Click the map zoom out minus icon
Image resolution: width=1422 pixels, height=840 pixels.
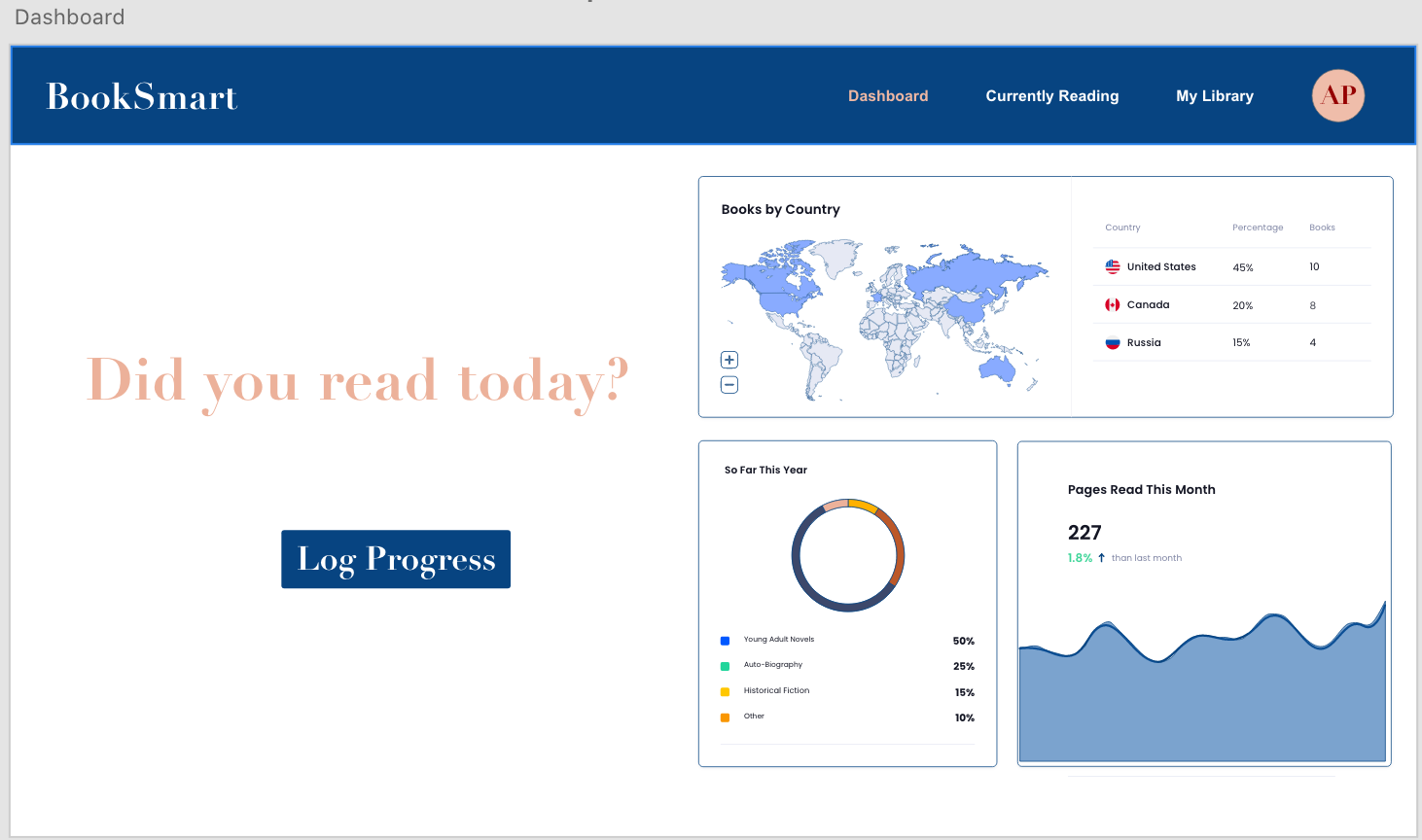pyautogui.click(x=729, y=385)
